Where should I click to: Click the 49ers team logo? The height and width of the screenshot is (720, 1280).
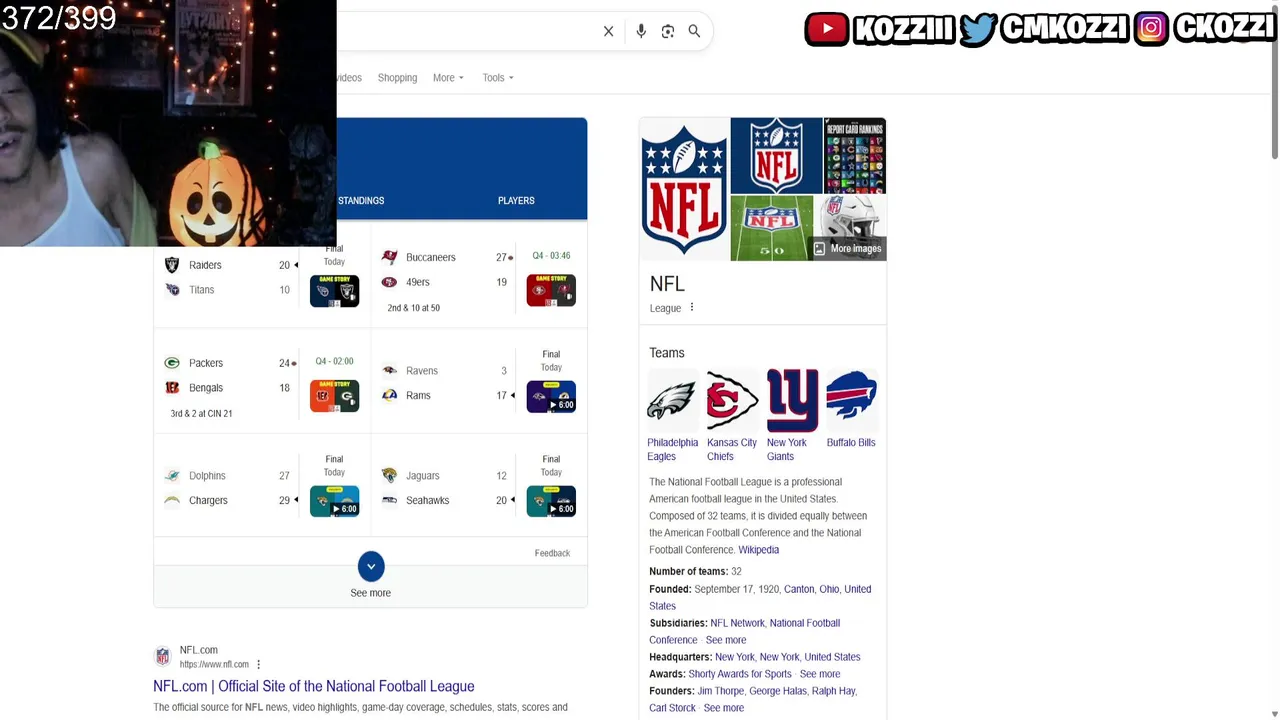tap(389, 282)
